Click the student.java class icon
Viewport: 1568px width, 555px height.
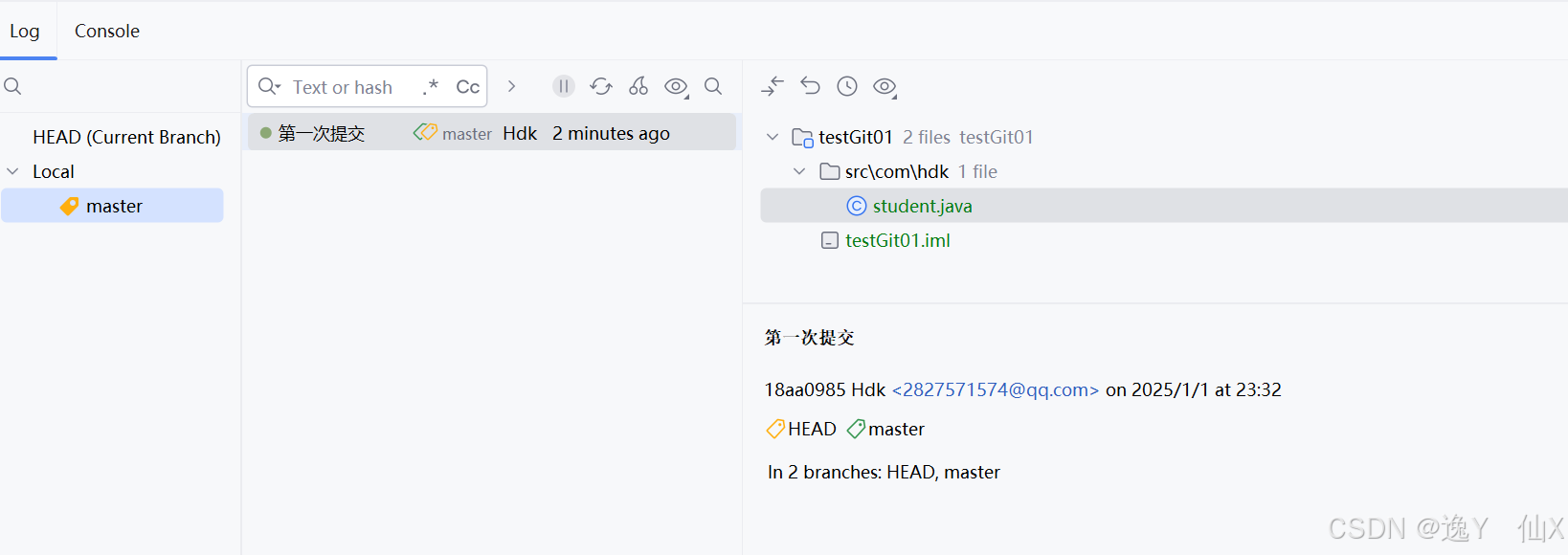pos(857,206)
